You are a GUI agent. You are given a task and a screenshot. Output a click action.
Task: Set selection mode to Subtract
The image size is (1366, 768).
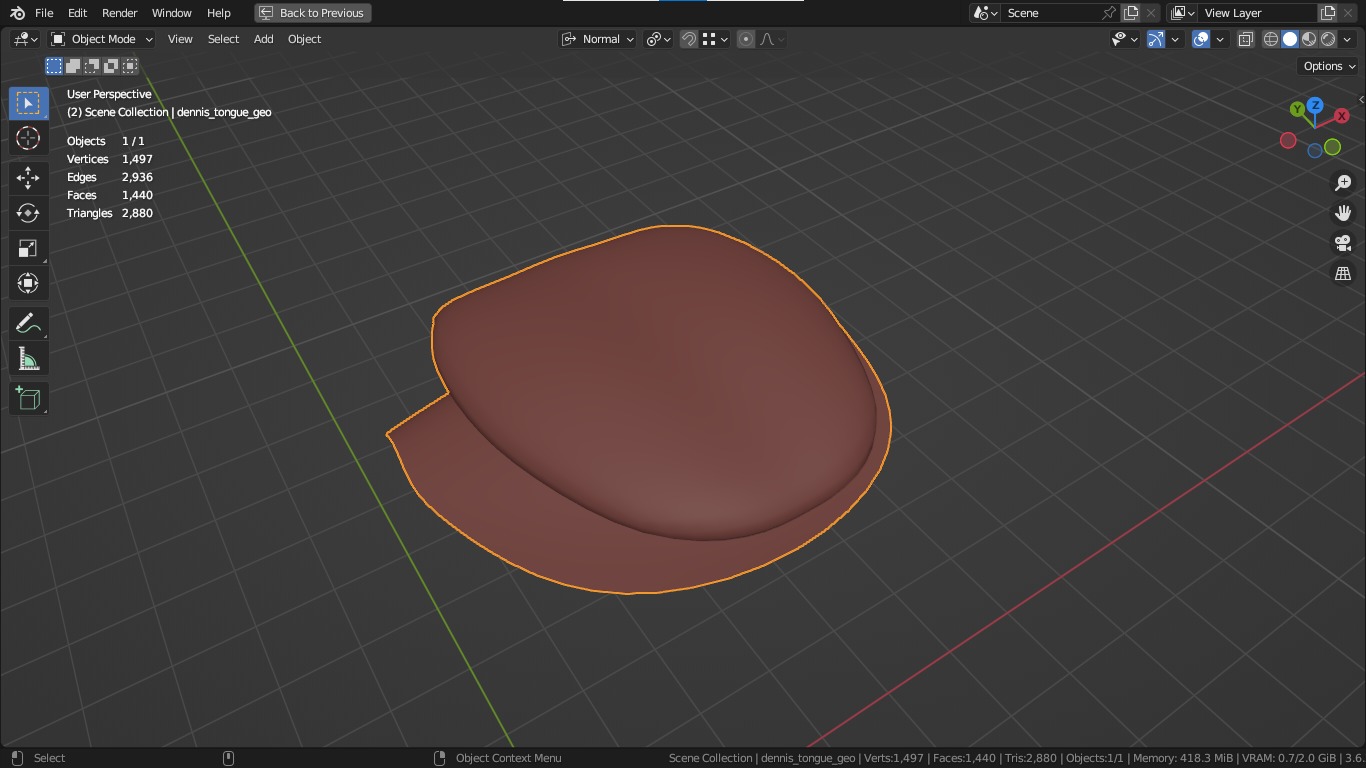(92, 66)
